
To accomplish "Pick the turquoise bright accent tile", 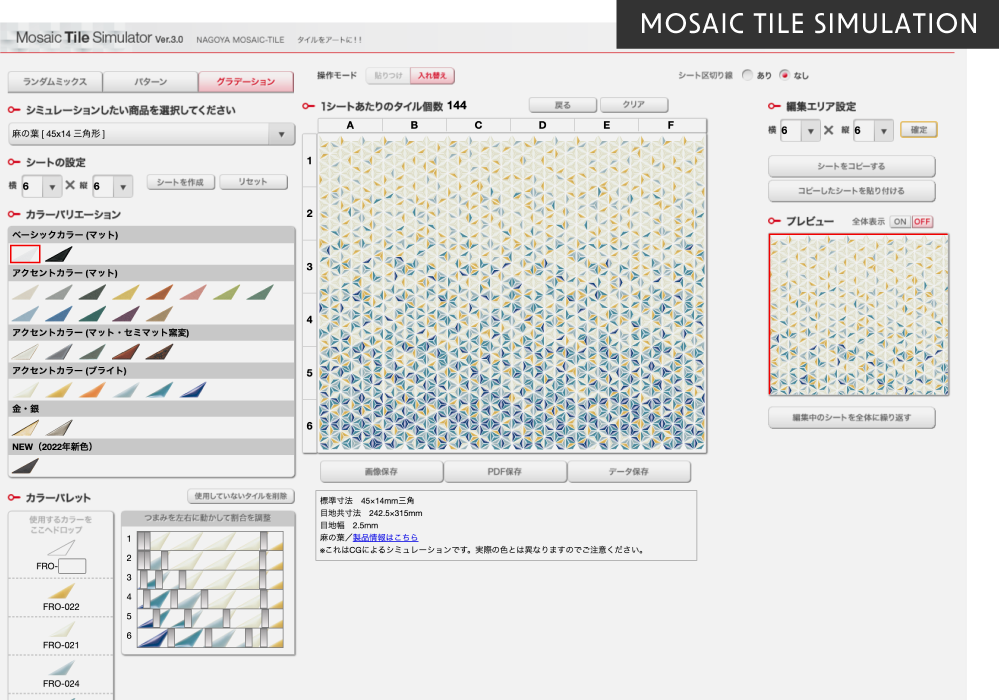I will [159, 390].
